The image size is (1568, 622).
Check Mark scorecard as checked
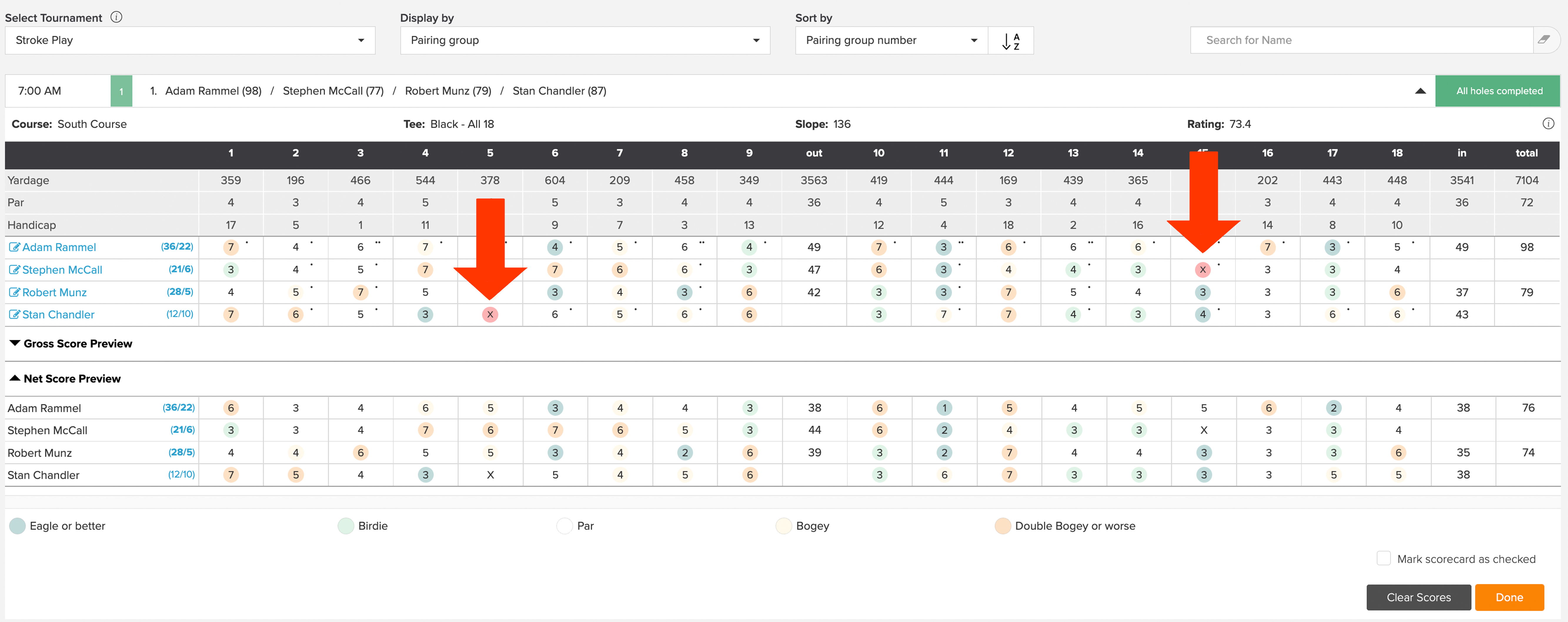1384,558
